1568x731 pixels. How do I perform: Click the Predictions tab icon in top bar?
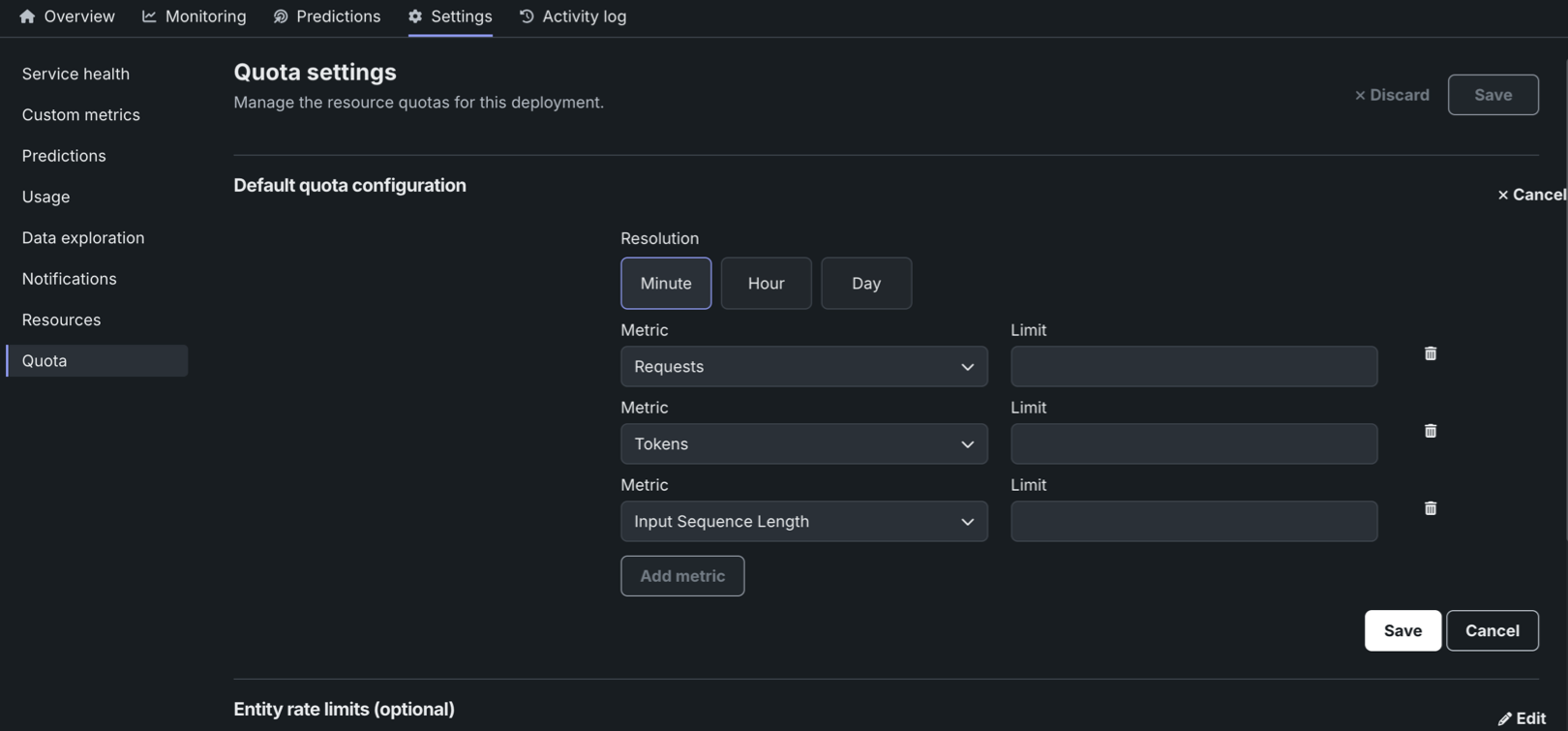pos(281,16)
